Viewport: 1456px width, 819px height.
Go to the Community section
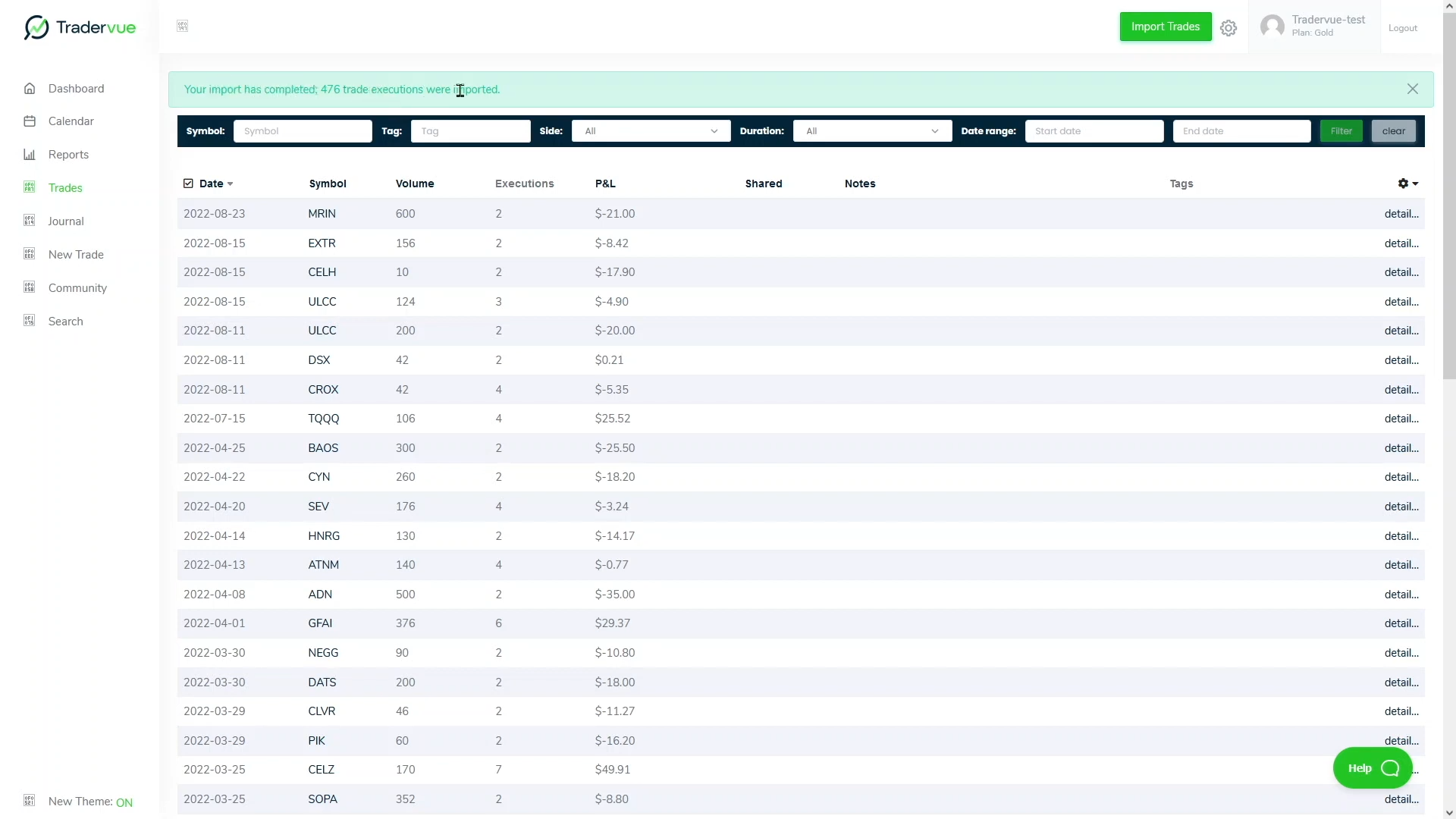[77, 288]
